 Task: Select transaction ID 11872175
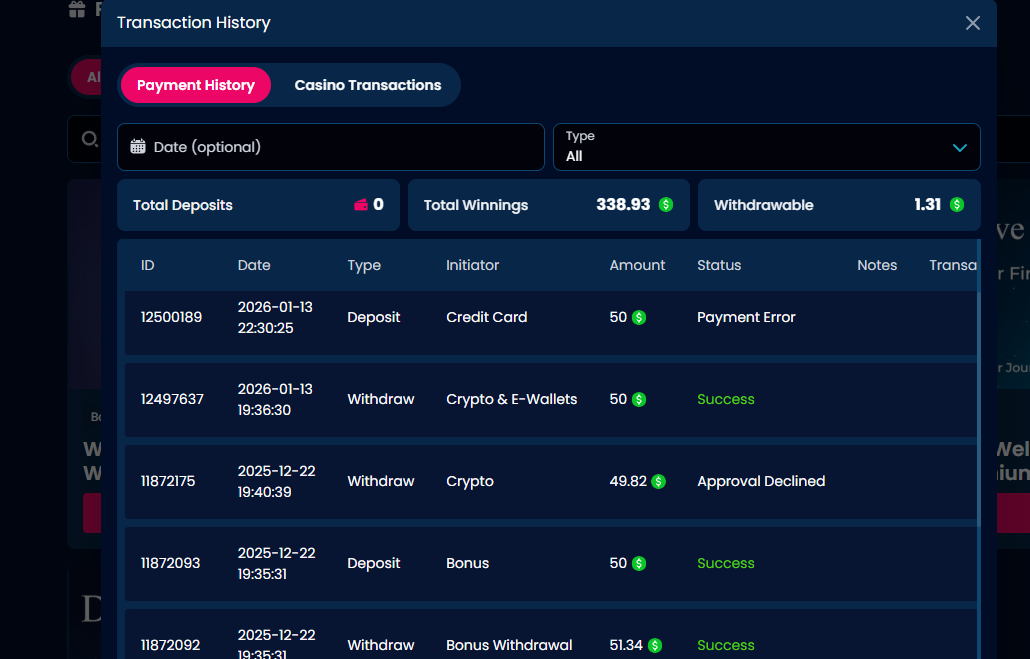168,481
